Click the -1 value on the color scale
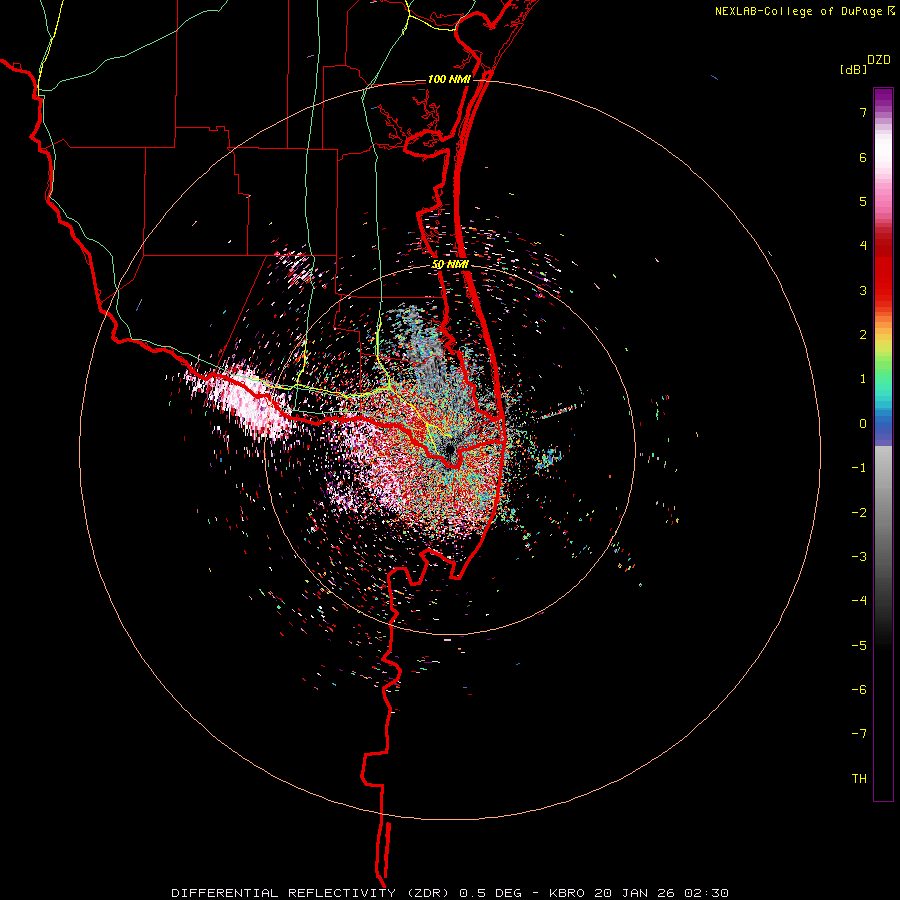Viewport: 900px width, 900px height. click(x=859, y=468)
